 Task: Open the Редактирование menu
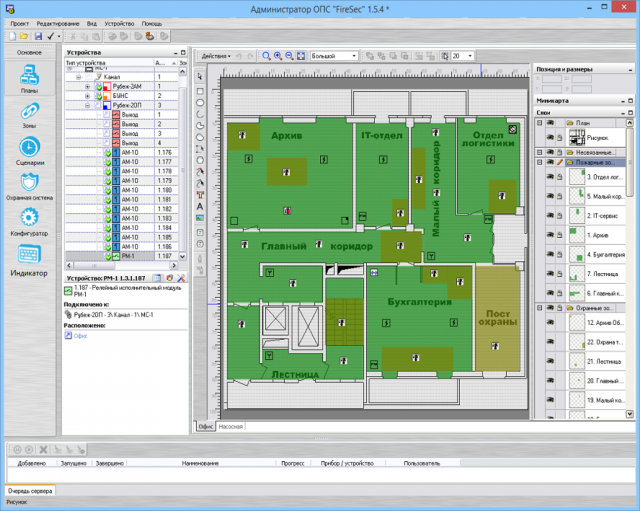point(58,24)
